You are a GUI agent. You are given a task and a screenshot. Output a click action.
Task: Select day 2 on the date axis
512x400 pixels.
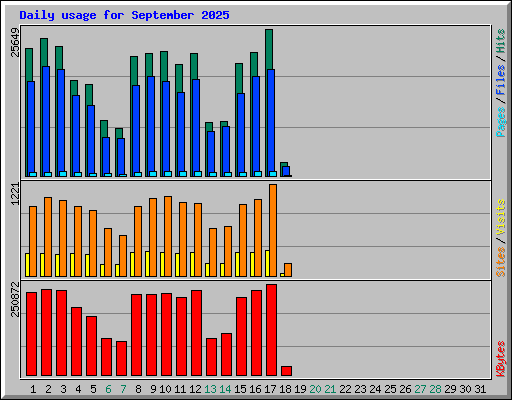click(48, 389)
